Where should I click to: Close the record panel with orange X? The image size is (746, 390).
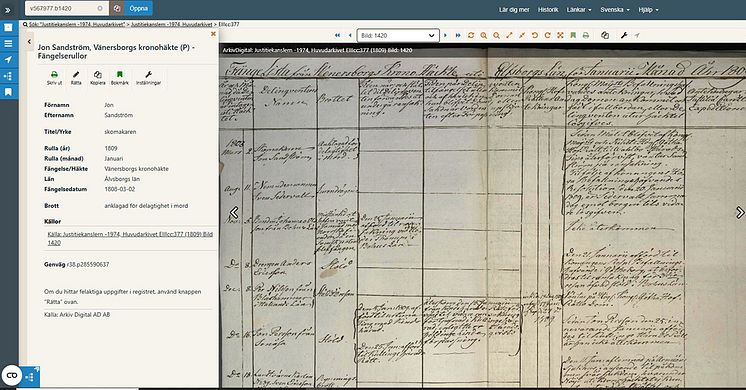[213, 34]
